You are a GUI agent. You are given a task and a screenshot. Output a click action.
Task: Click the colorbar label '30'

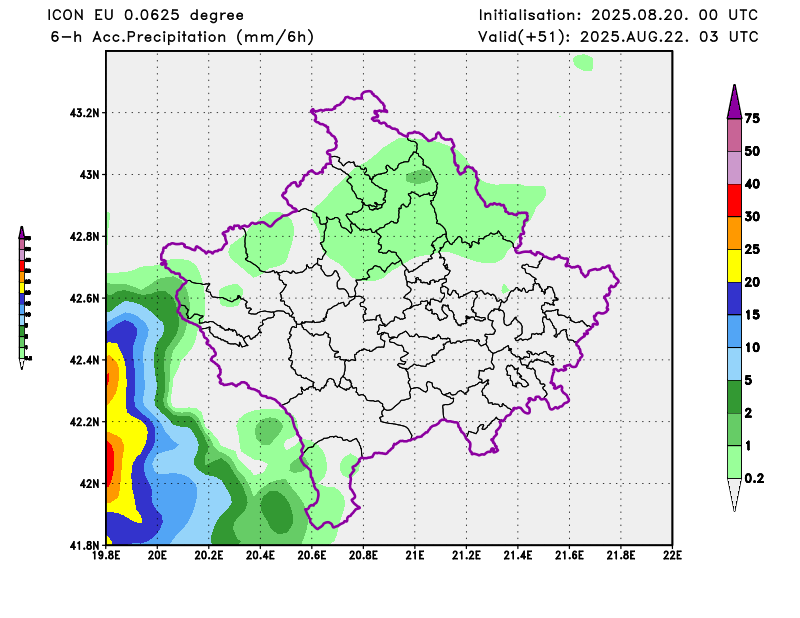click(x=752, y=216)
